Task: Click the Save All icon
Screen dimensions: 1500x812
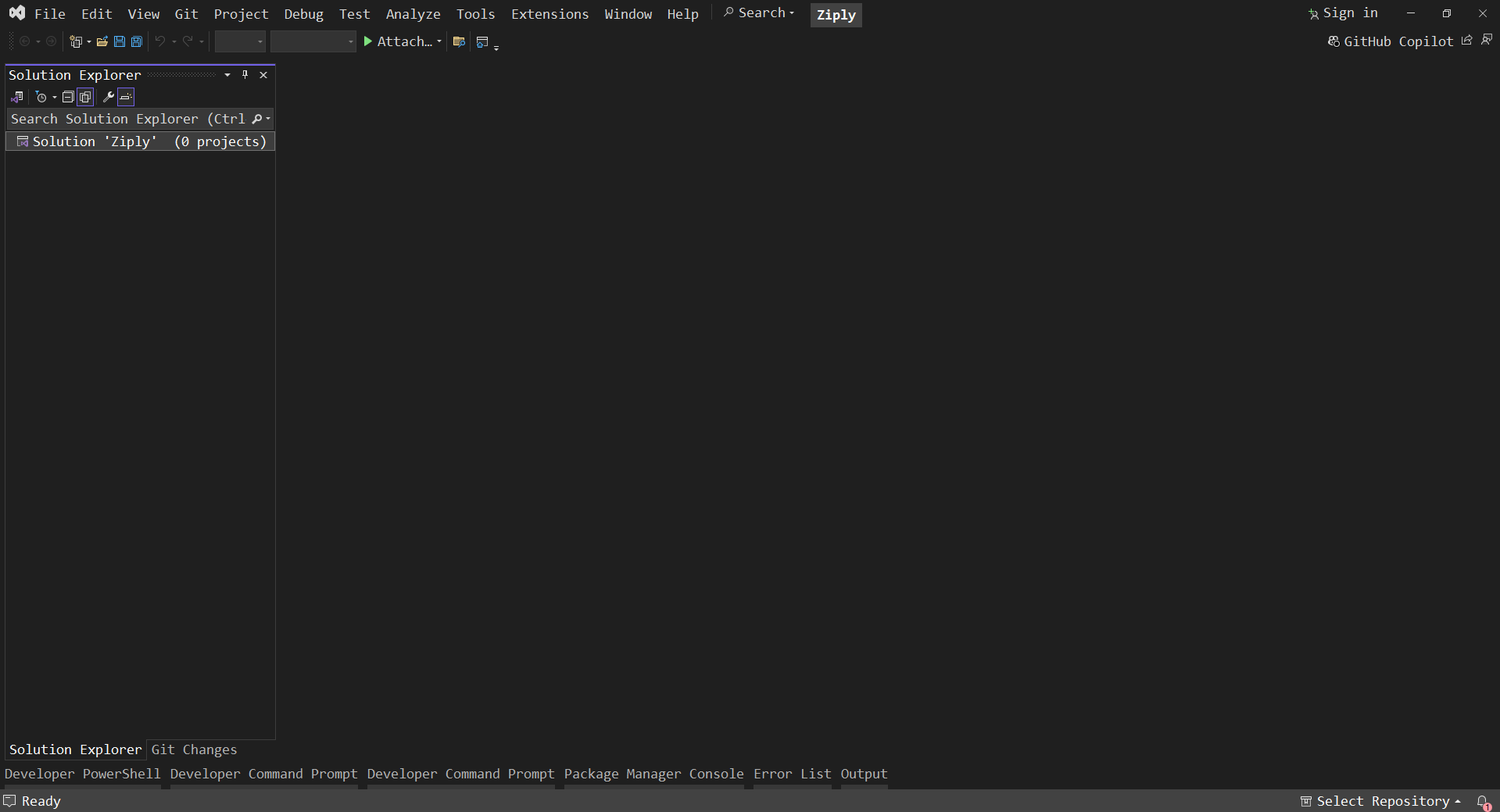Action: coord(136,41)
